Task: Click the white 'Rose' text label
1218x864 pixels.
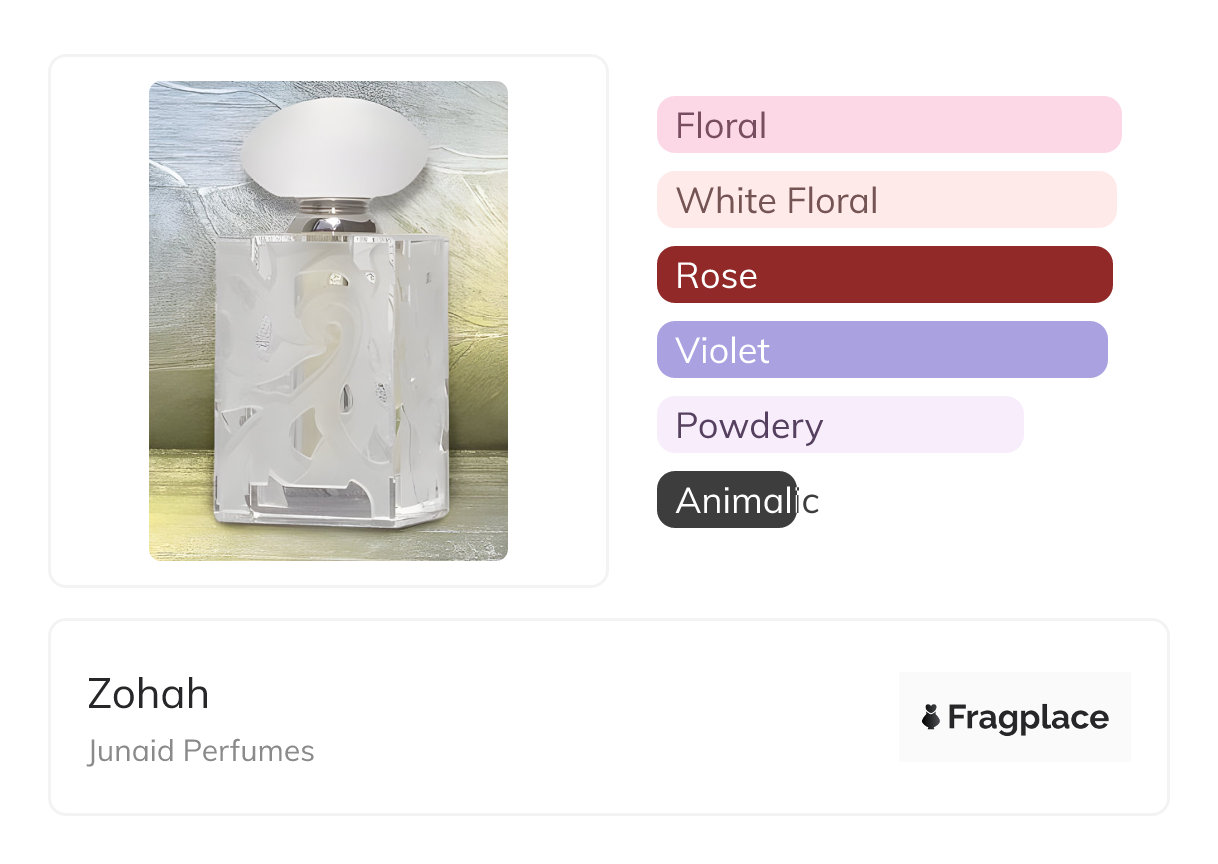Action: pos(716,276)
